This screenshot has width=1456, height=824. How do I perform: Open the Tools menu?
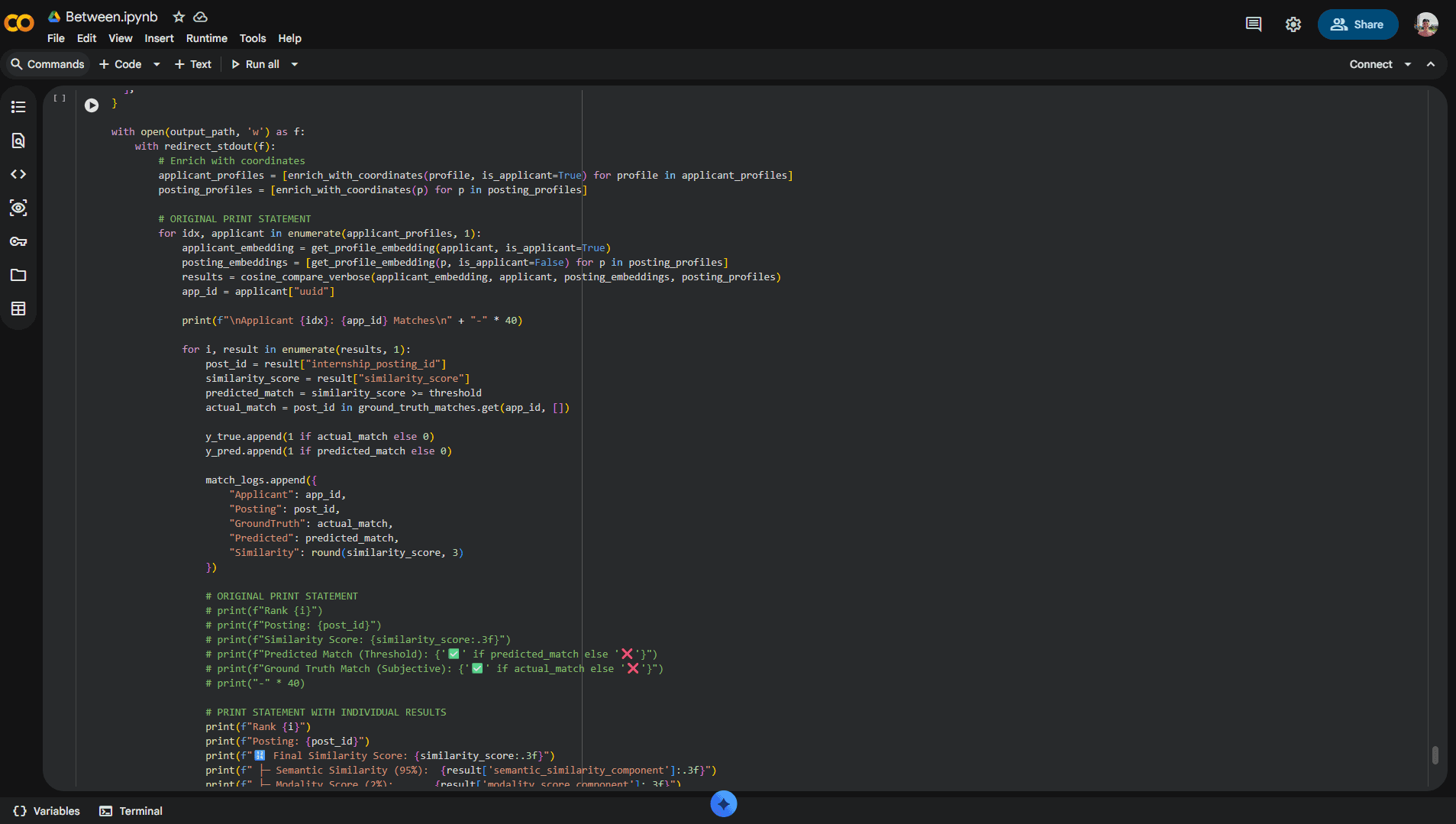point(252,38)
